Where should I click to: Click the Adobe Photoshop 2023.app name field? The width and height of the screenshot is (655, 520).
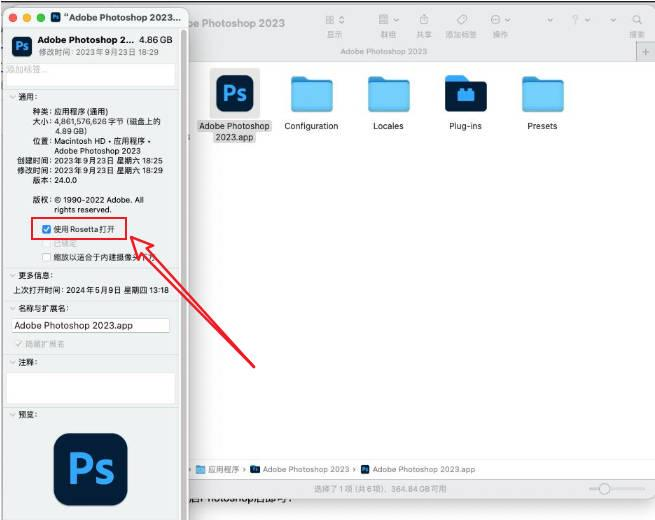(x=91, y=325)
